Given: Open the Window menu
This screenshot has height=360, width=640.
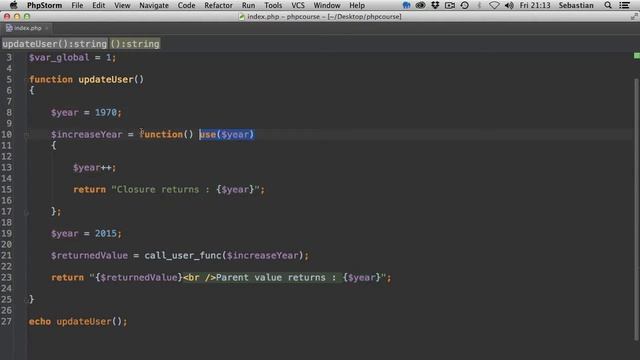Looking at the screenshot, I should click(327, 5).
